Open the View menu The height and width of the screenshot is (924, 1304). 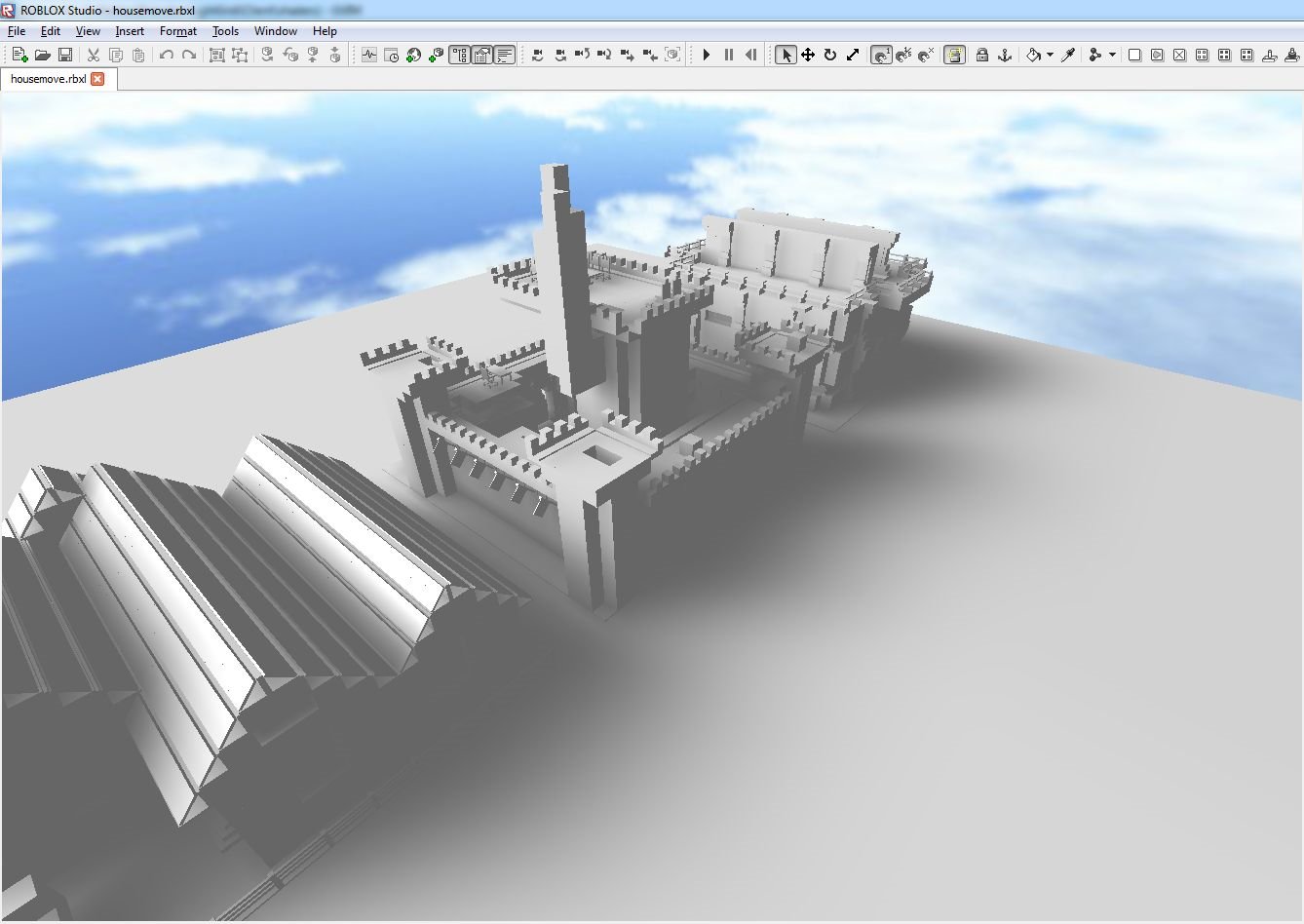(x=88, y=31)
